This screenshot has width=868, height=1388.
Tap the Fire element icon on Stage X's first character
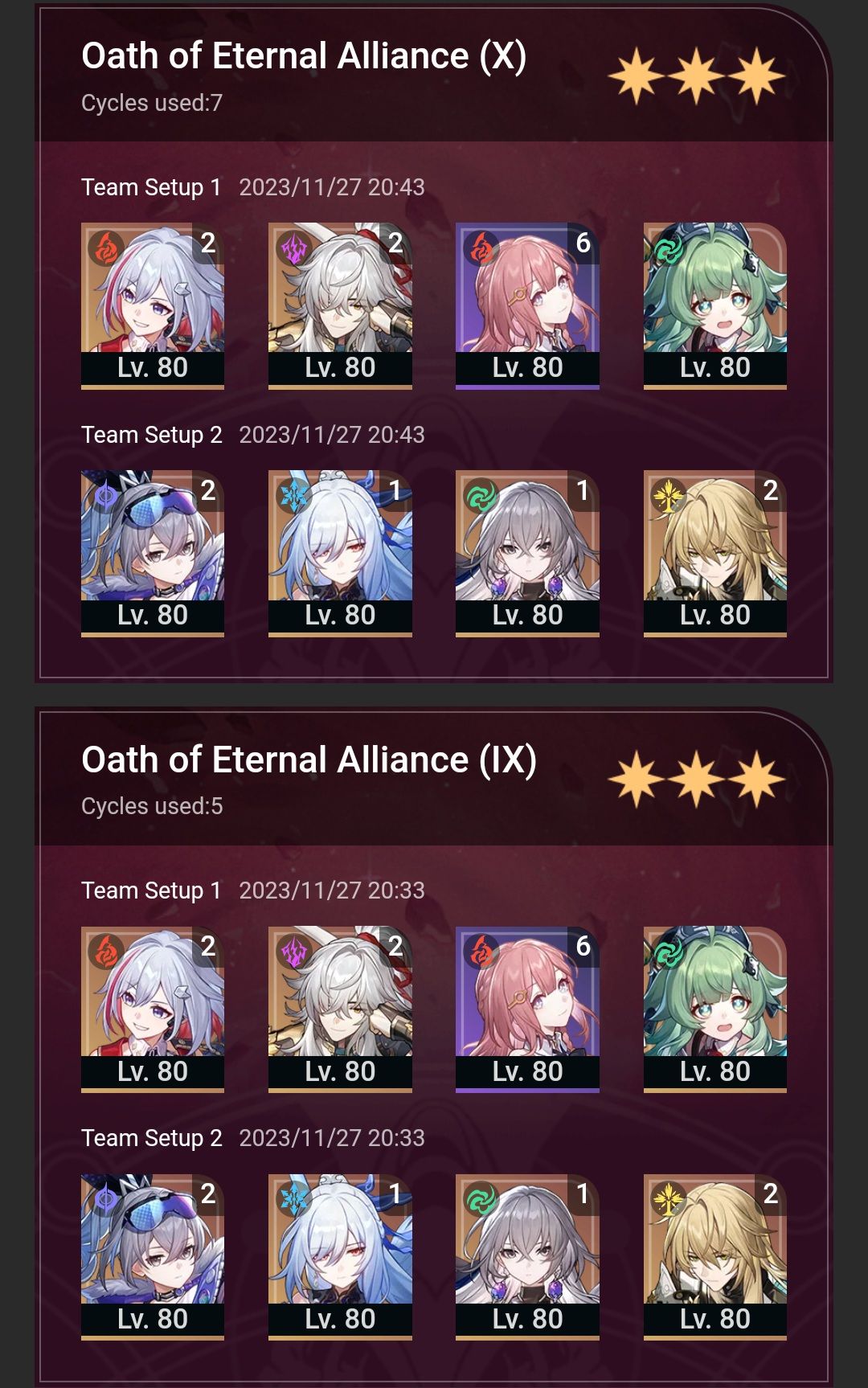tap(106, 248)
